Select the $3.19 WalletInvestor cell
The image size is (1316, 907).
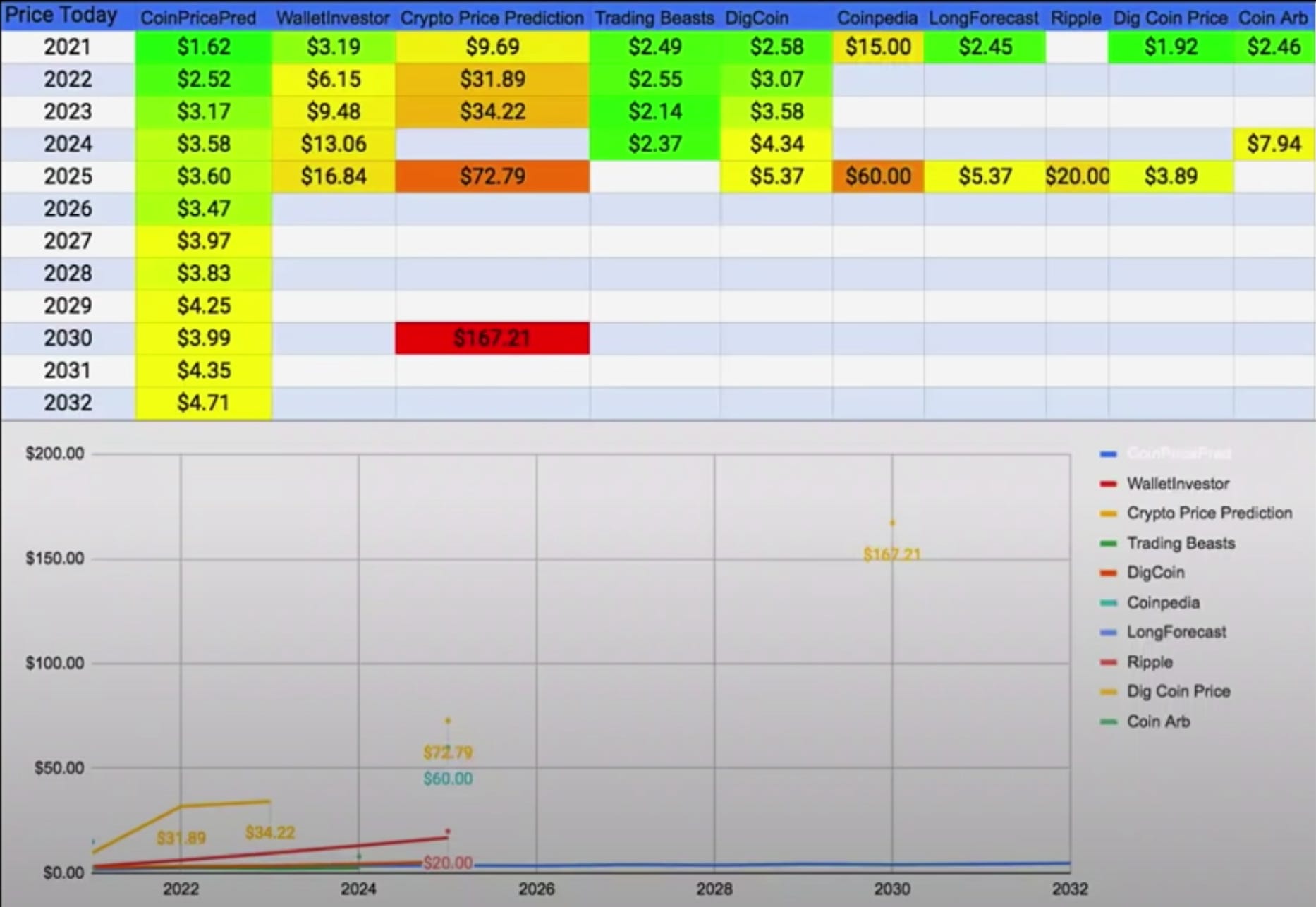[x=334, y=47]
